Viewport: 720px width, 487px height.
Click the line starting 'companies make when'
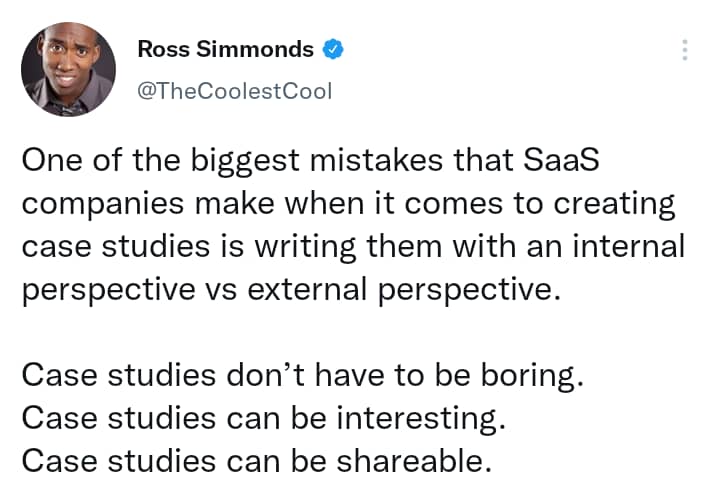(x=349, y=204)
